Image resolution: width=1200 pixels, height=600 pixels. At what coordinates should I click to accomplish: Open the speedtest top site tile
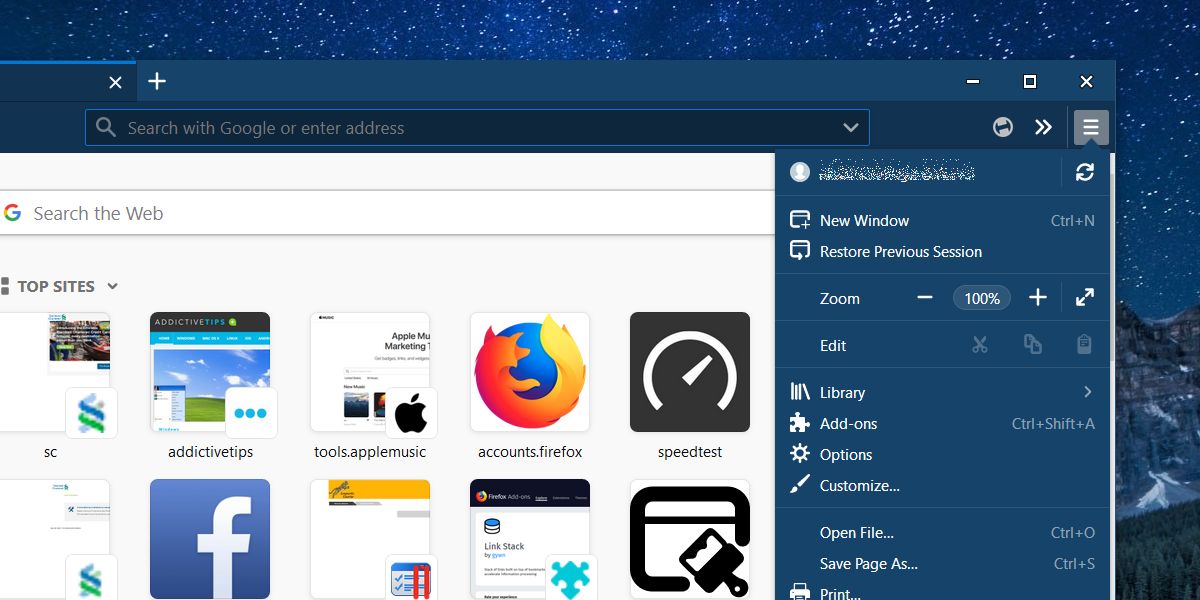pyautogui.click(x=690, y=372)
